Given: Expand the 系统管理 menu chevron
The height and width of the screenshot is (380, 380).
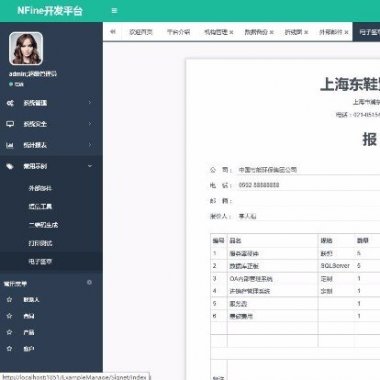Looking at the screenshot, I should [90, 102].
